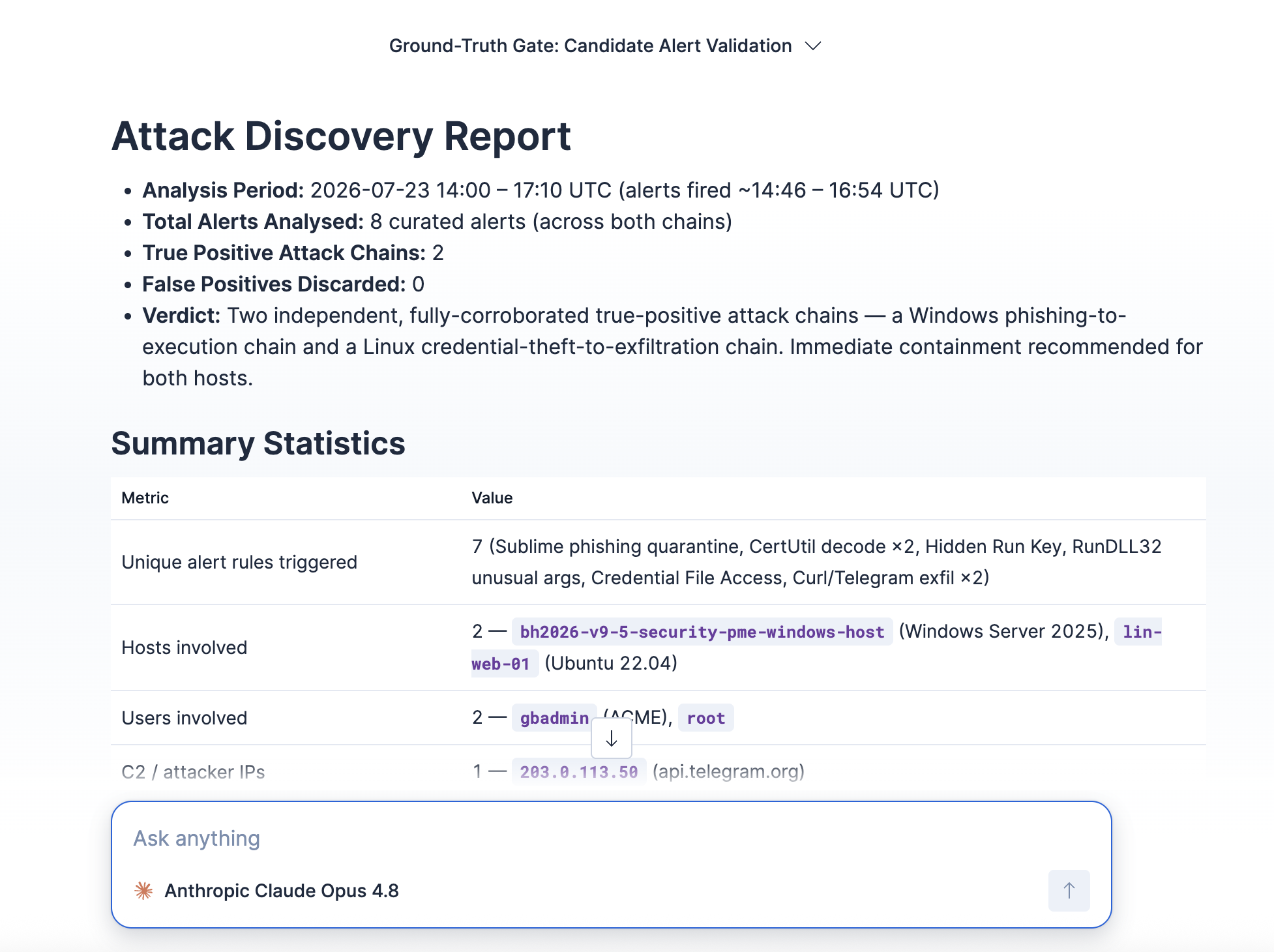Screen dimensions: 1274x952
Task: Click the Attack Discovery Report heading
Action: 341,136
